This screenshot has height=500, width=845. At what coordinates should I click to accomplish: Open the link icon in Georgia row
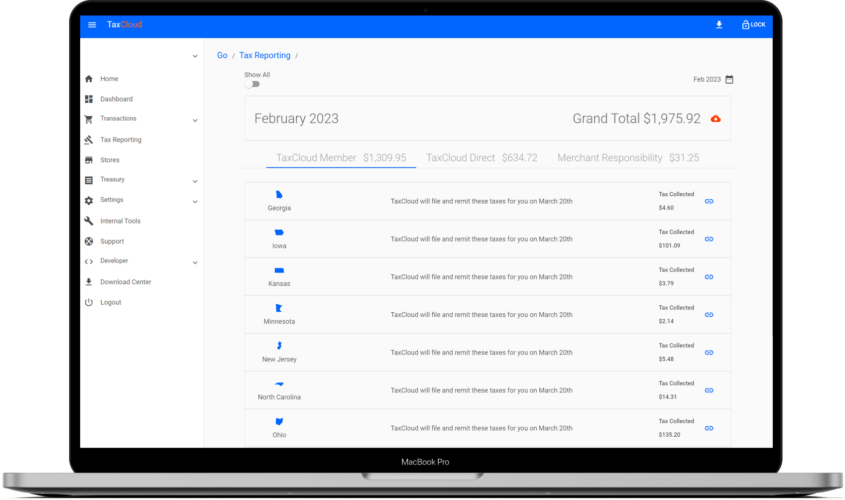point(709,202)
